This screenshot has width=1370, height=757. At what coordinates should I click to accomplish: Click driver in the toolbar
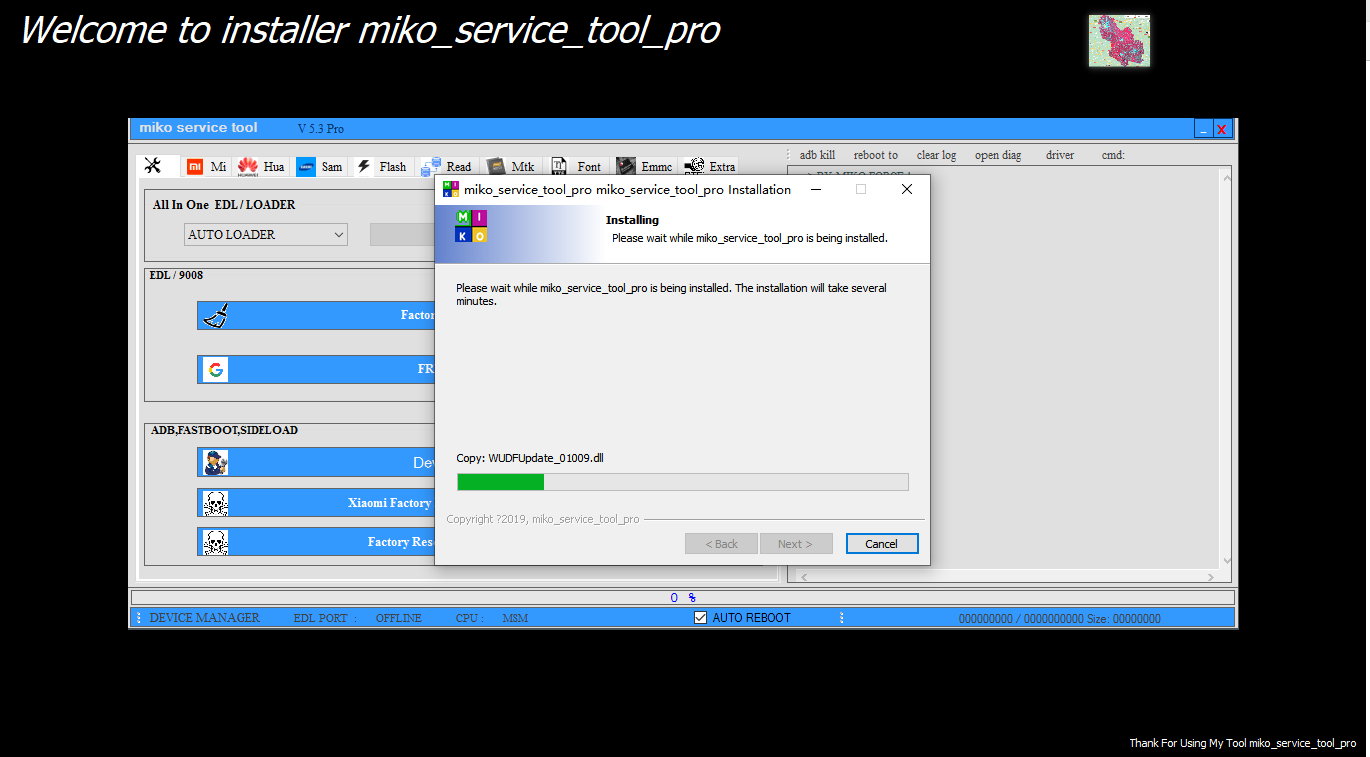pos(1060,155)
